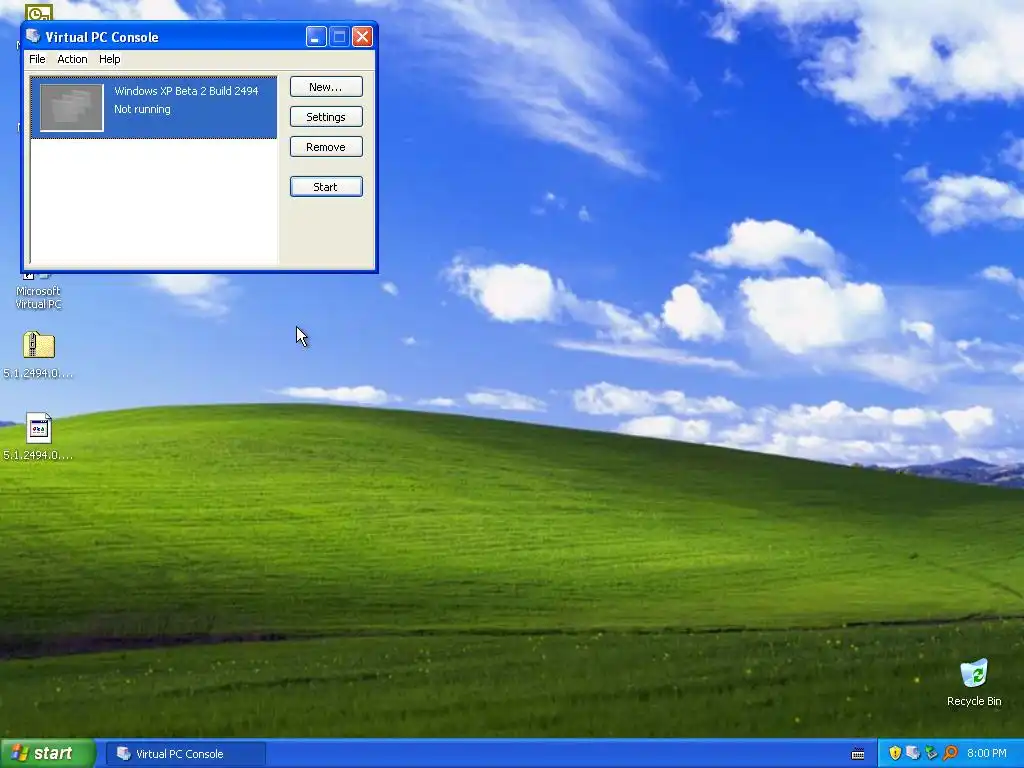
Task: Click the gray virtual machine thumbnail preview
Action: [x=71, y=107]
